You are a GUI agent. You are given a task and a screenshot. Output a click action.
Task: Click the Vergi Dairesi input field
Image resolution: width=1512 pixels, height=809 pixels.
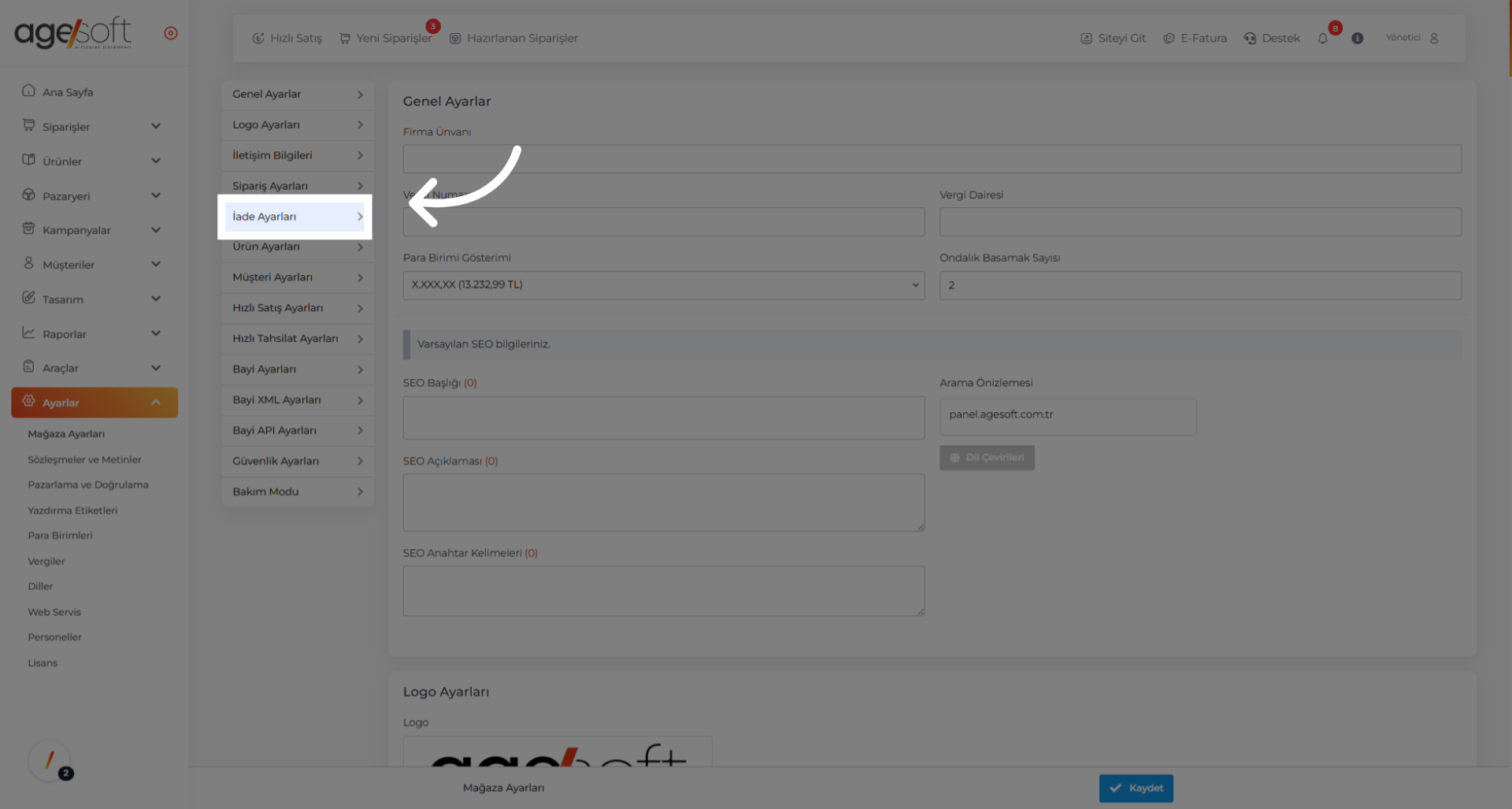tap(1200, 222)
